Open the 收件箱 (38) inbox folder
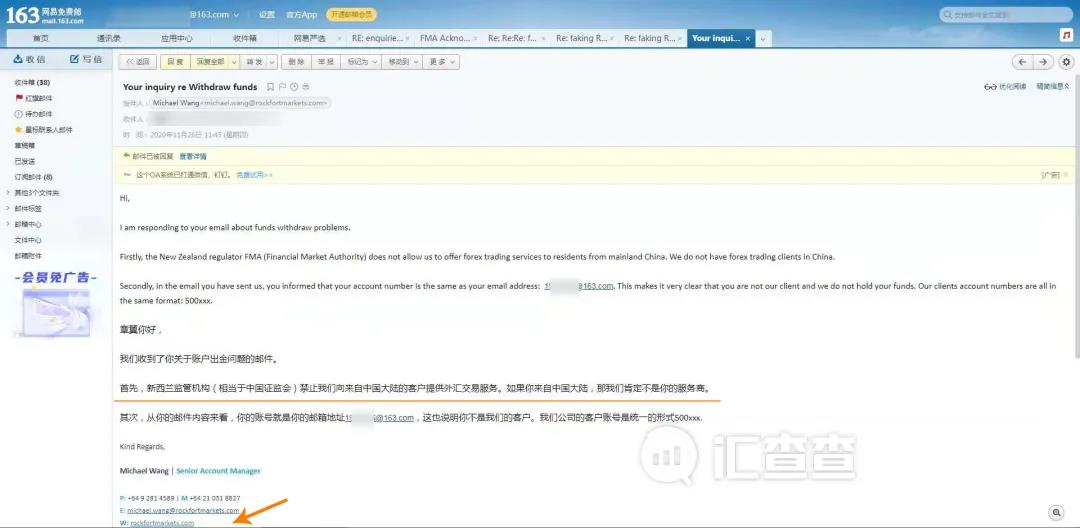1080x528 pixels. point(32,83)
